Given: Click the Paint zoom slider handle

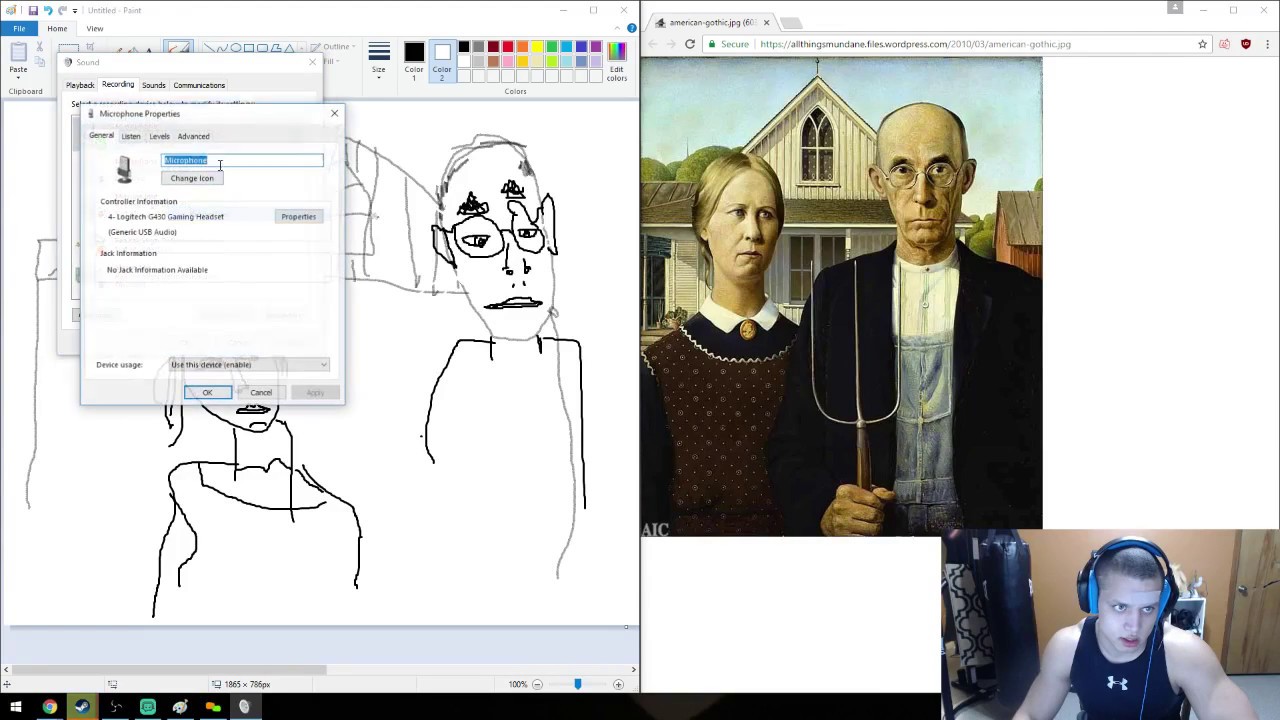Looking at the screenshot, I should [x=577, y=684].
